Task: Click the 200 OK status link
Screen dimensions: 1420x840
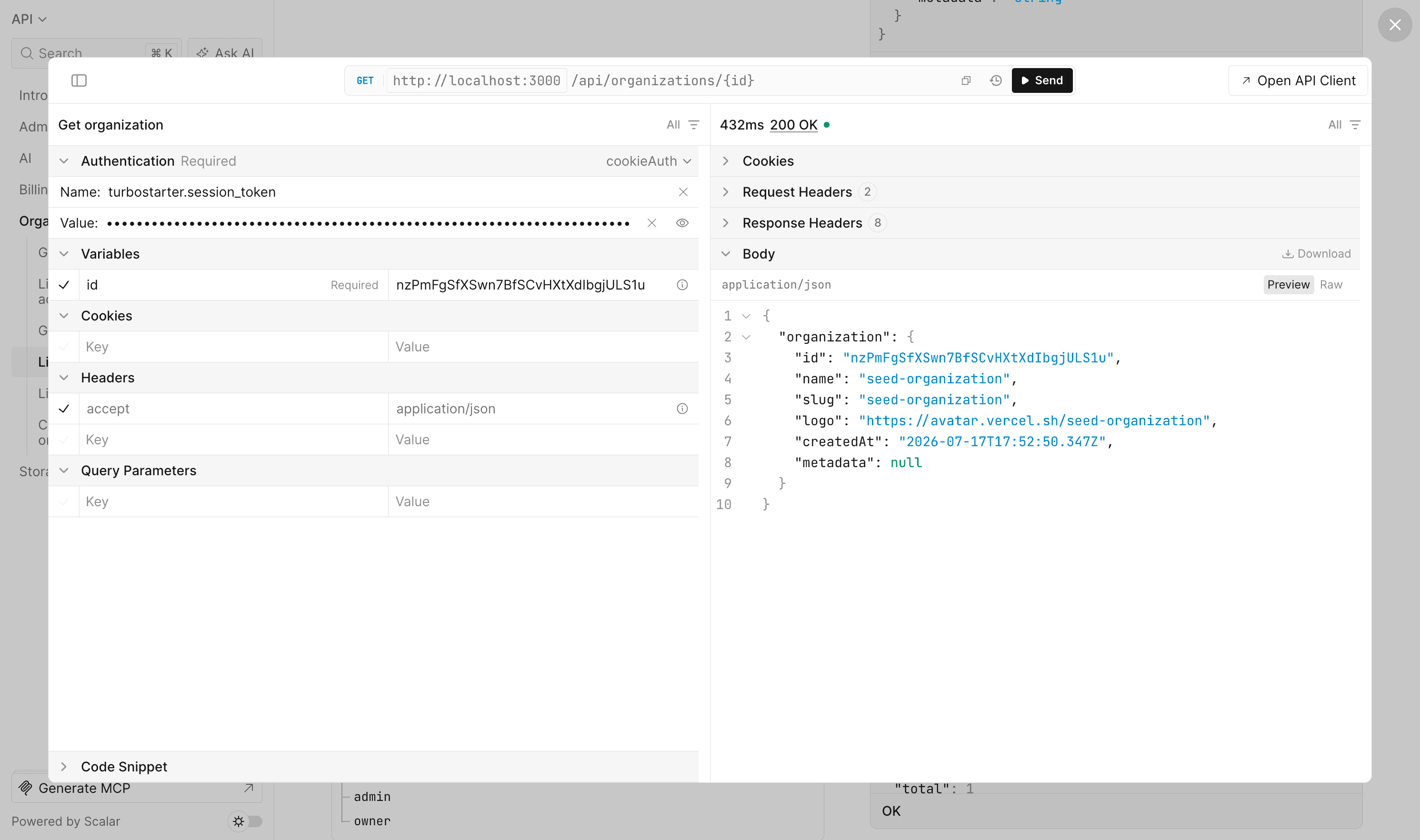Action: [793, 125]
